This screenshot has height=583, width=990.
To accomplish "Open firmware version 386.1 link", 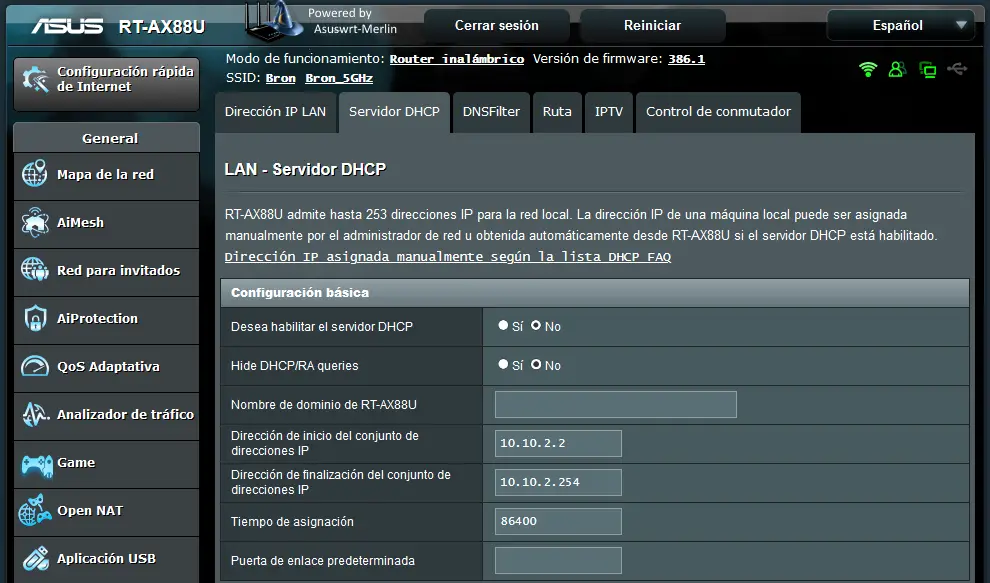I will [686, 59].
